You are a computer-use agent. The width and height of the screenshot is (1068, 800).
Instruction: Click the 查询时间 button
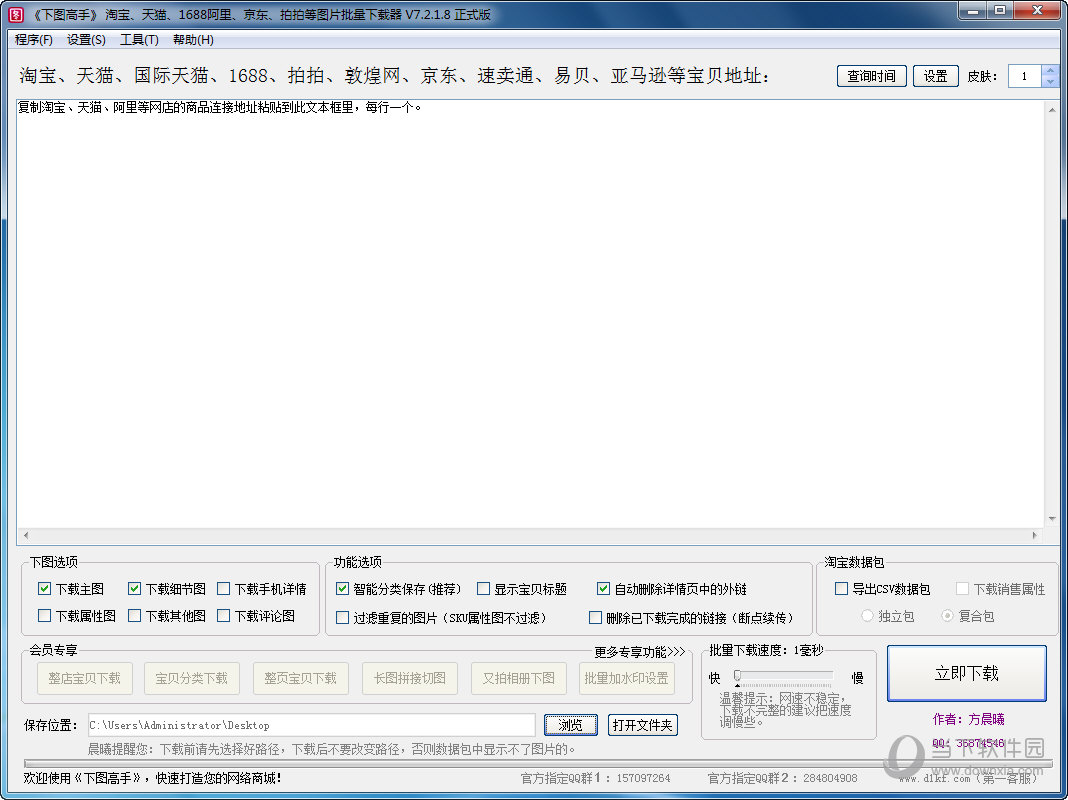click(871, 76)
